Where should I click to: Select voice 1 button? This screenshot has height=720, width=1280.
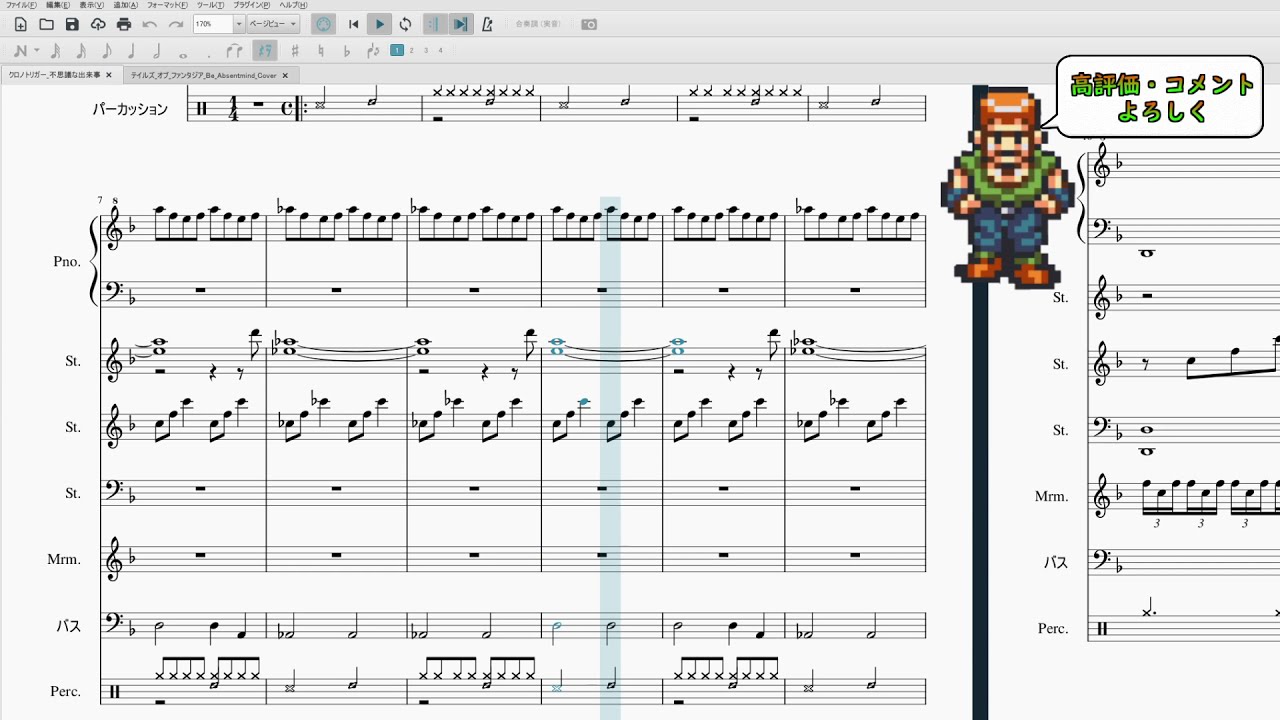tap(398, 50)
